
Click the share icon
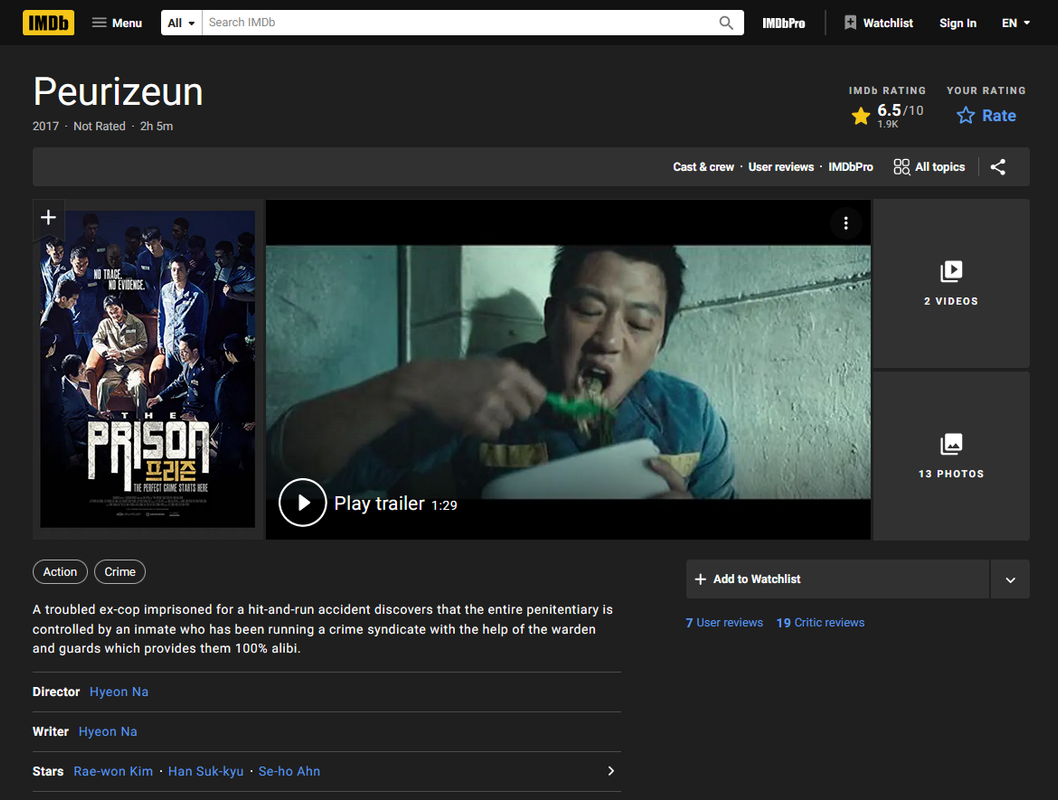coord(998,167)
